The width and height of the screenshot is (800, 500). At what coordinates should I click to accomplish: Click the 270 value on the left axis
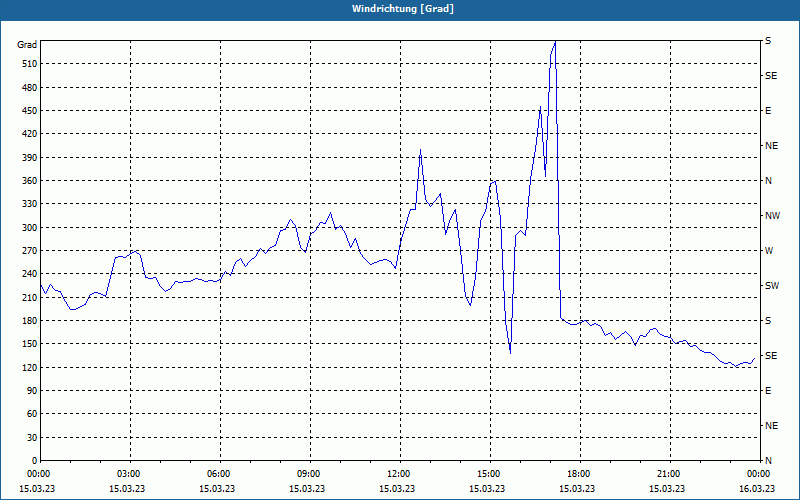click(x=30, y=251)
